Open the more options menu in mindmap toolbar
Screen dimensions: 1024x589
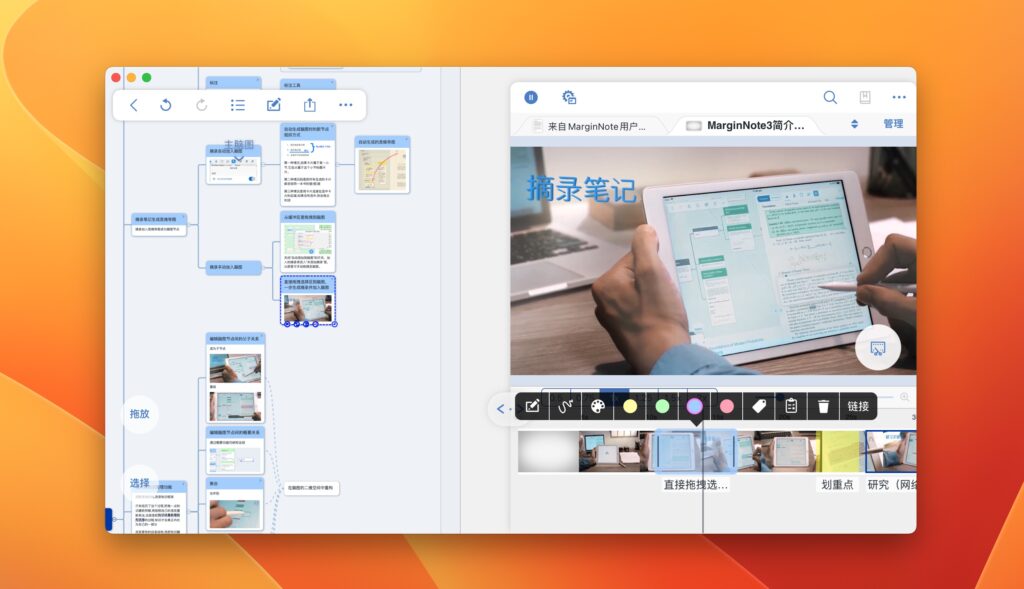pos(347,105)
